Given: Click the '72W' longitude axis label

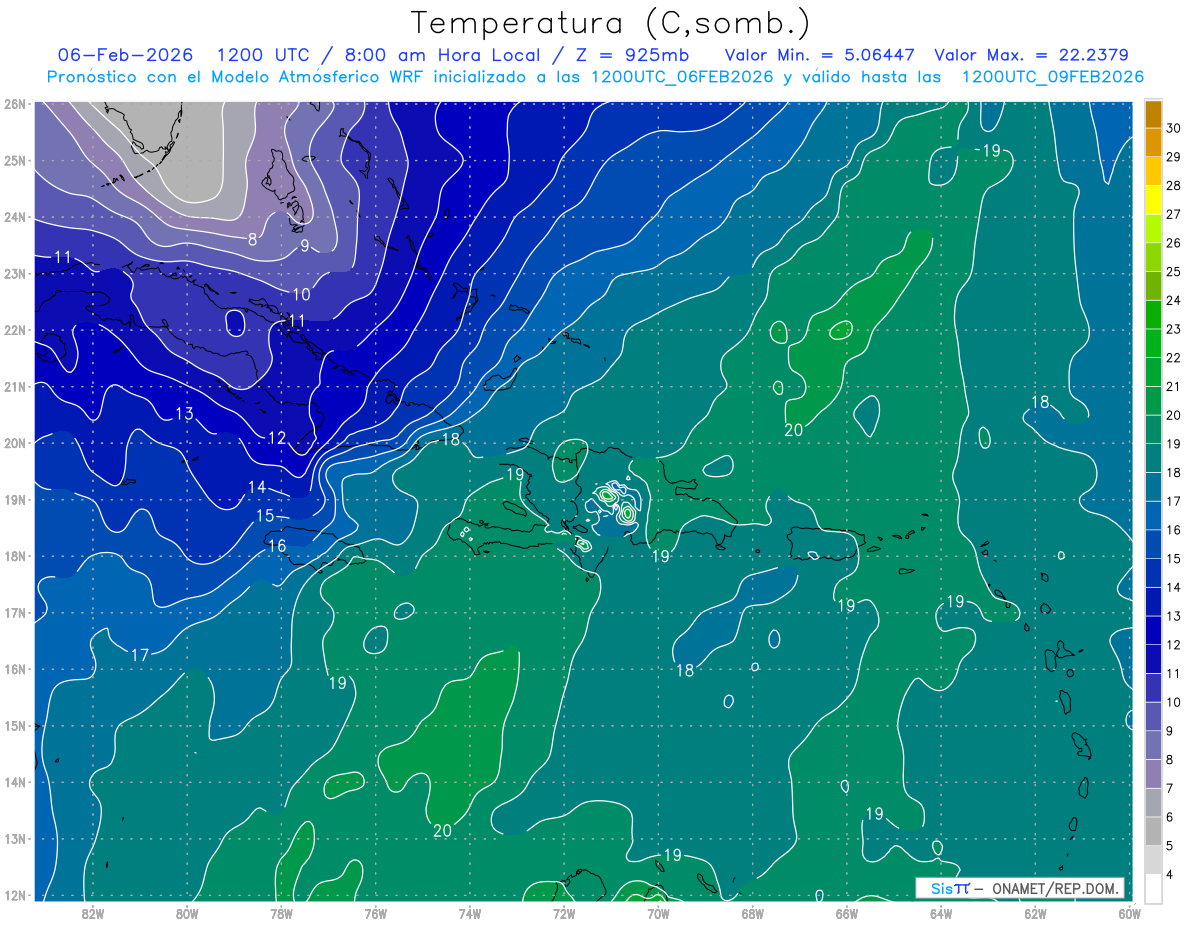Looking at the screenshot, I should 563,913.
